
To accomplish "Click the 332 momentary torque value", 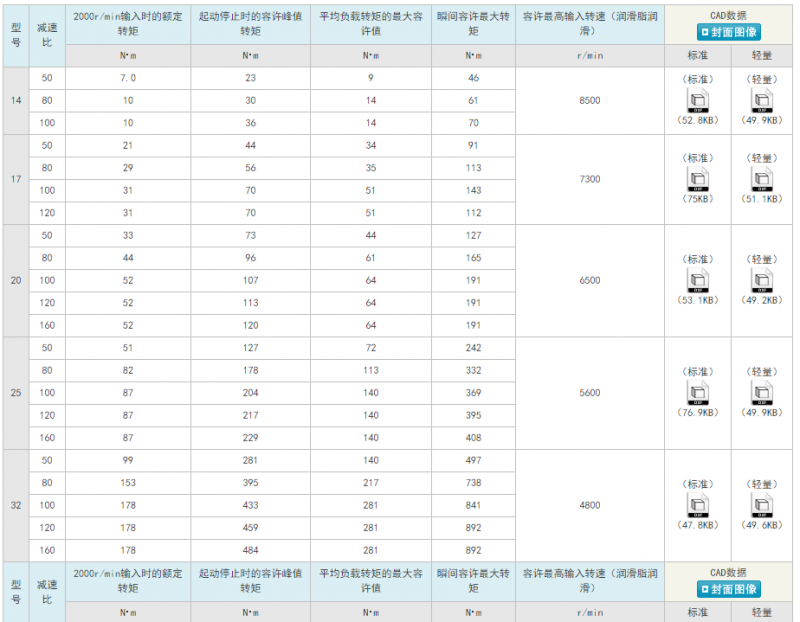I will click(473, 370).
